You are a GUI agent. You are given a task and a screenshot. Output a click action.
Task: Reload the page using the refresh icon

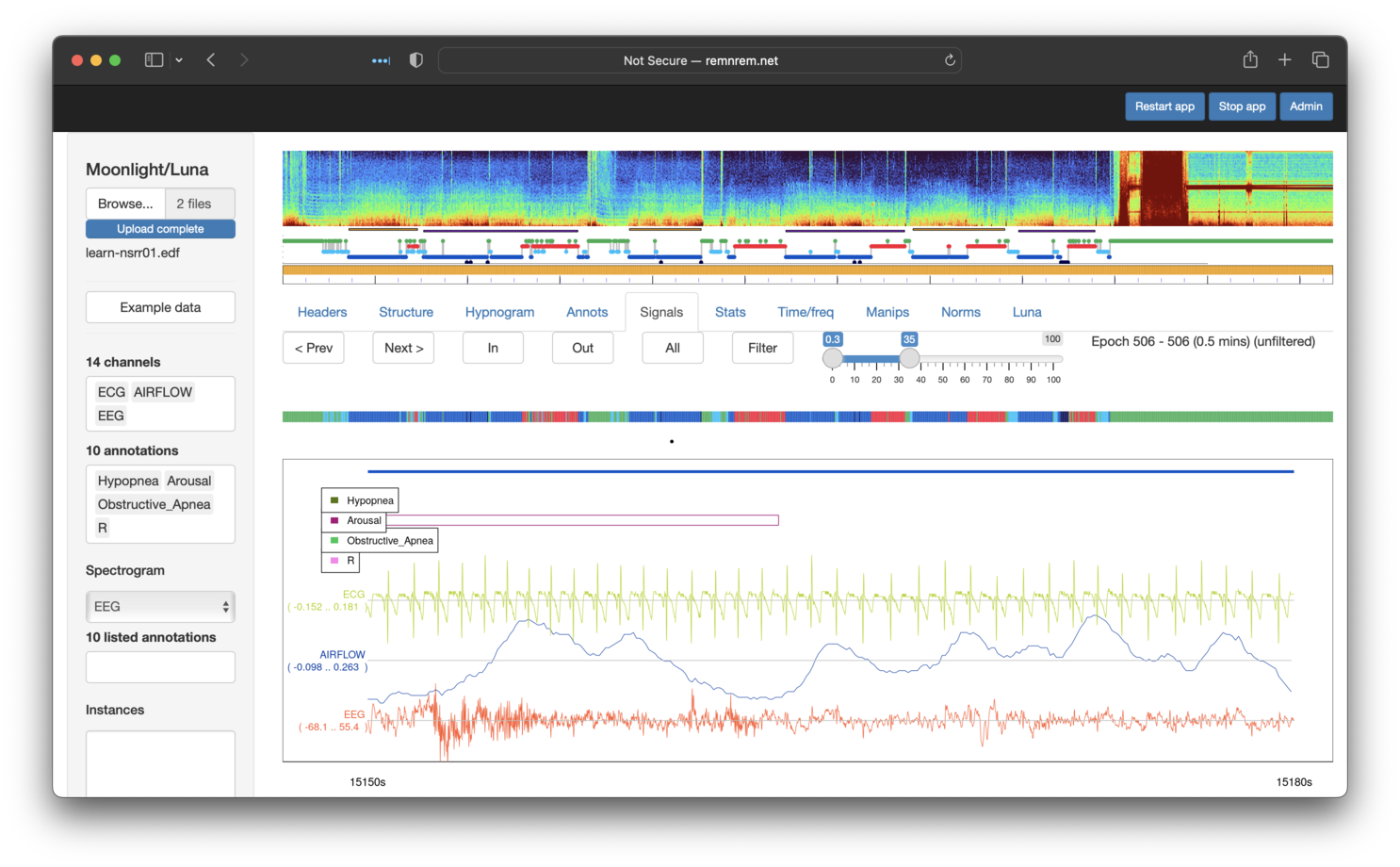[950, 60]
